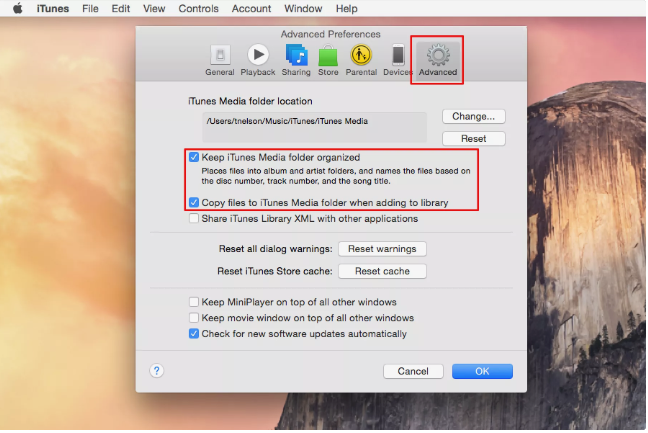648x433 pixels.
Task: Show Parental control preferences
Action: coord(361,60)
